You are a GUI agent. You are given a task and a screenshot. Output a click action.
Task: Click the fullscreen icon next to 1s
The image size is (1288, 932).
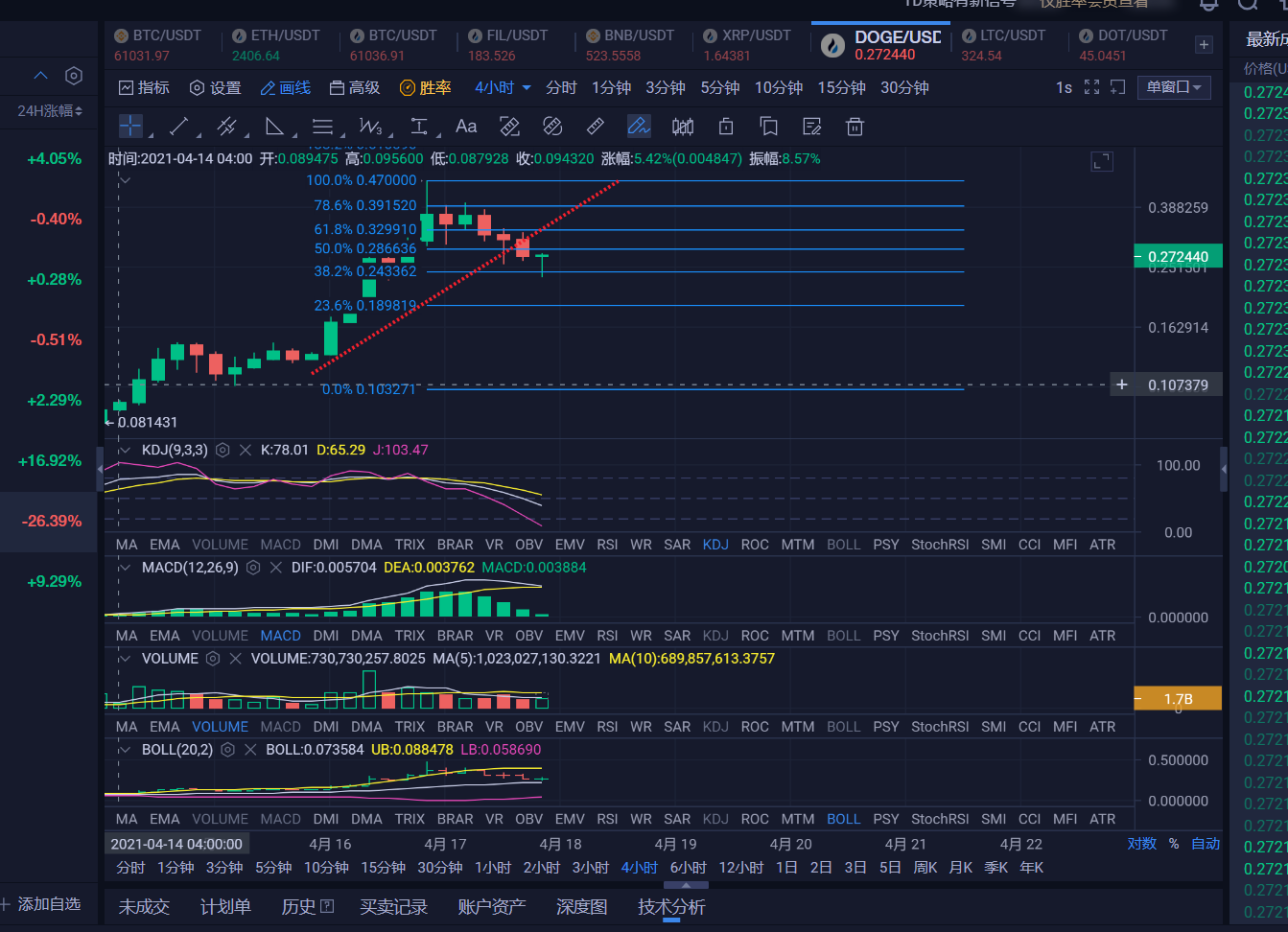(1091, 87)
